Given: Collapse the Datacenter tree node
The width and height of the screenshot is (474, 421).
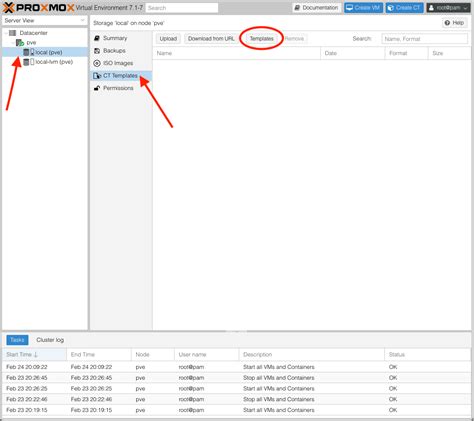Looking at the screenshot, I should click(x=6, y=33).
